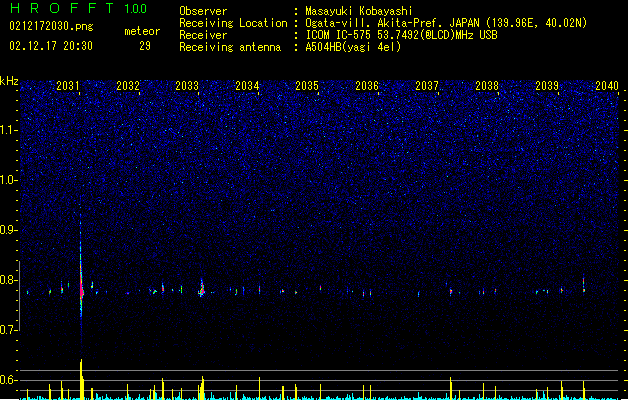The width and height of the screenshot is (629, 400).
Task: Click the meteor echo cluster just after 2033
Action: 202,289
